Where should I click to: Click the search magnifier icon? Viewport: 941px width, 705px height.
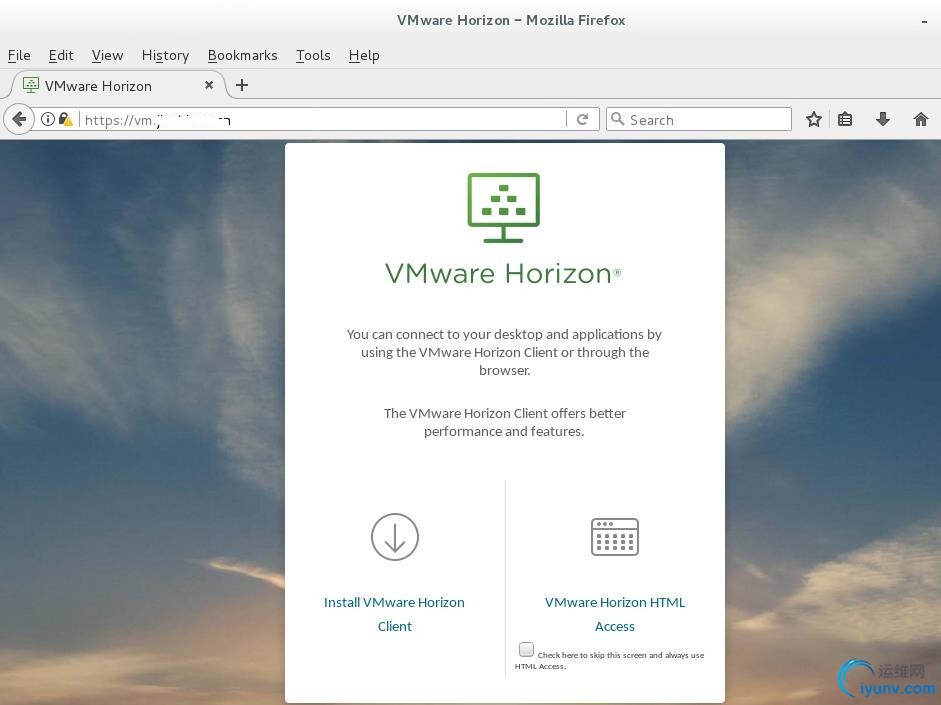pos(618,119)
